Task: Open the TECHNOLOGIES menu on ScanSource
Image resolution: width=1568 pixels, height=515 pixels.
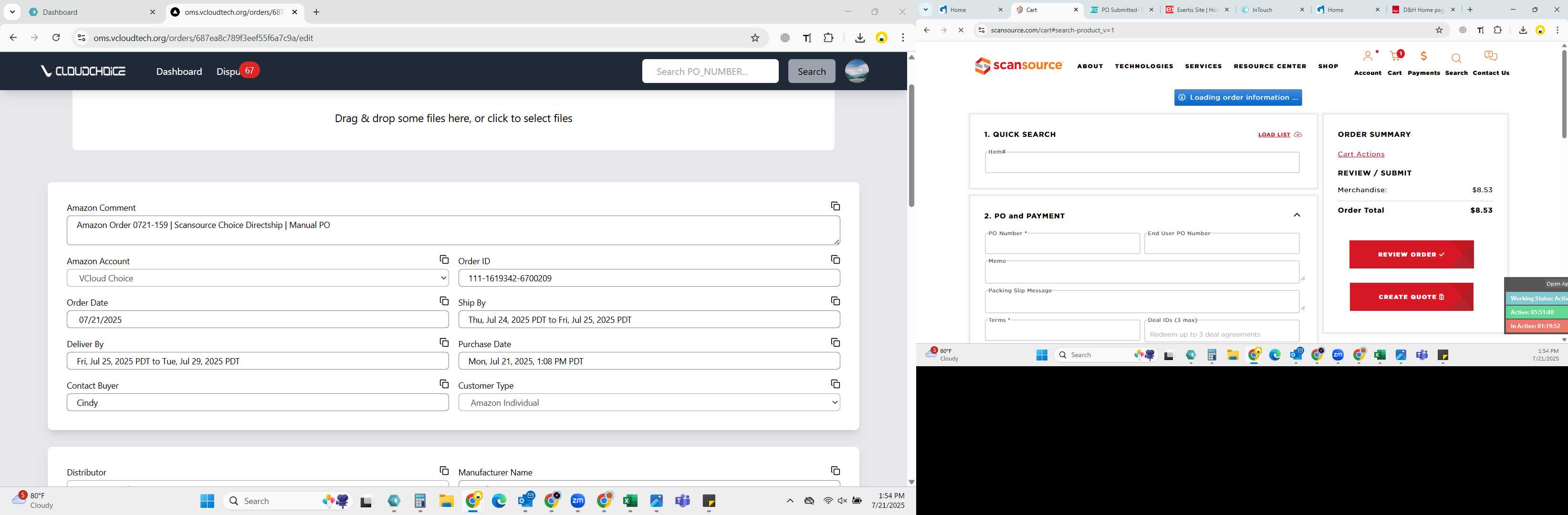Action: (x=1144, y=66)
